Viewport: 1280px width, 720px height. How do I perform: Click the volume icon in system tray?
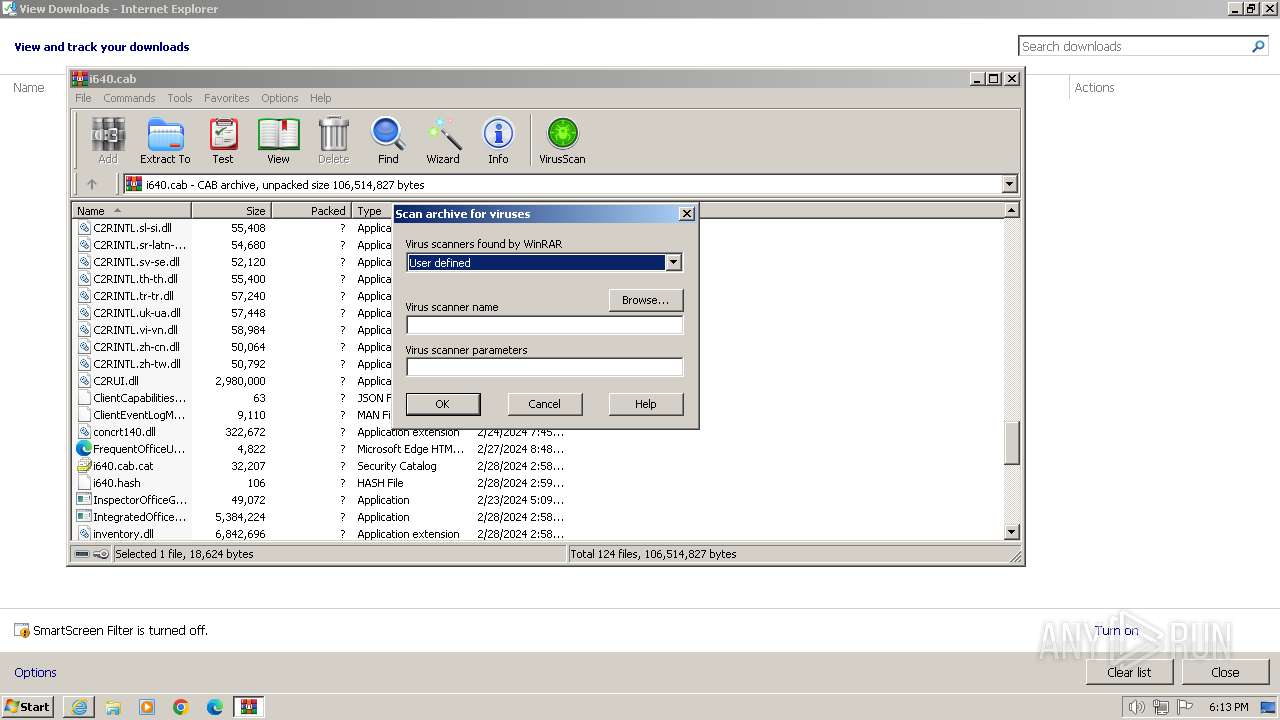[1136, 707]
